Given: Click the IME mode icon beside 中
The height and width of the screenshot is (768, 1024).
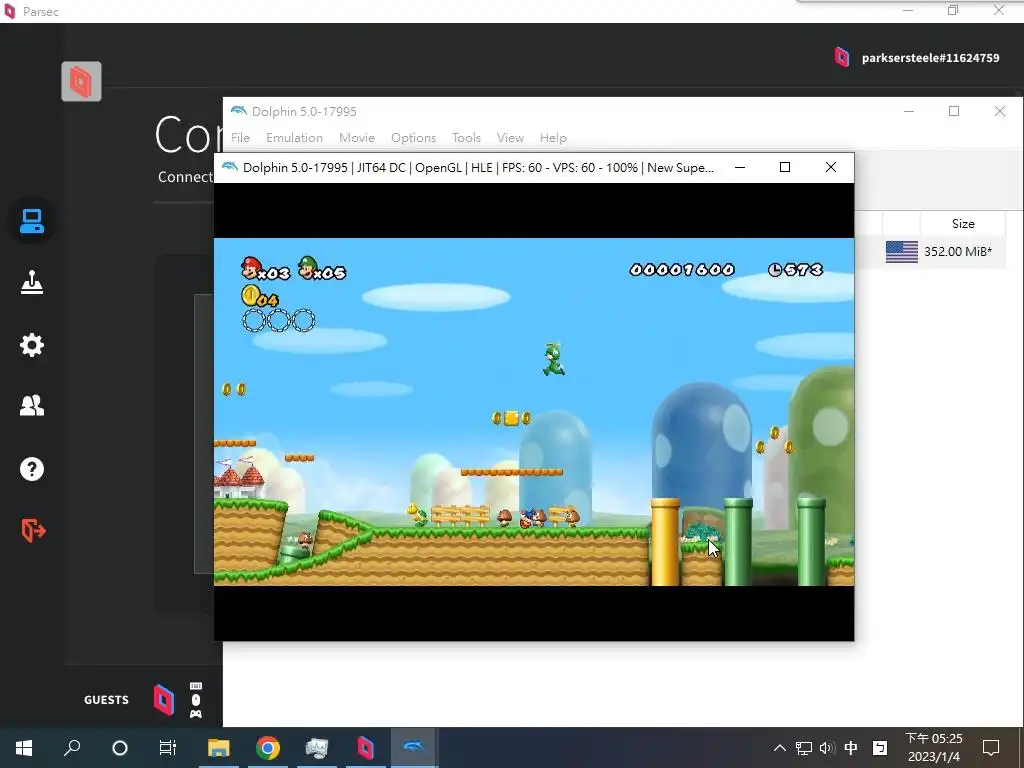Looking at the screenshot, I should [x=880, y=748].
